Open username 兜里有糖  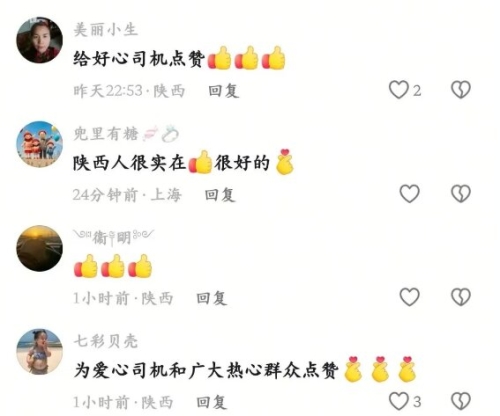pos(106,134)
